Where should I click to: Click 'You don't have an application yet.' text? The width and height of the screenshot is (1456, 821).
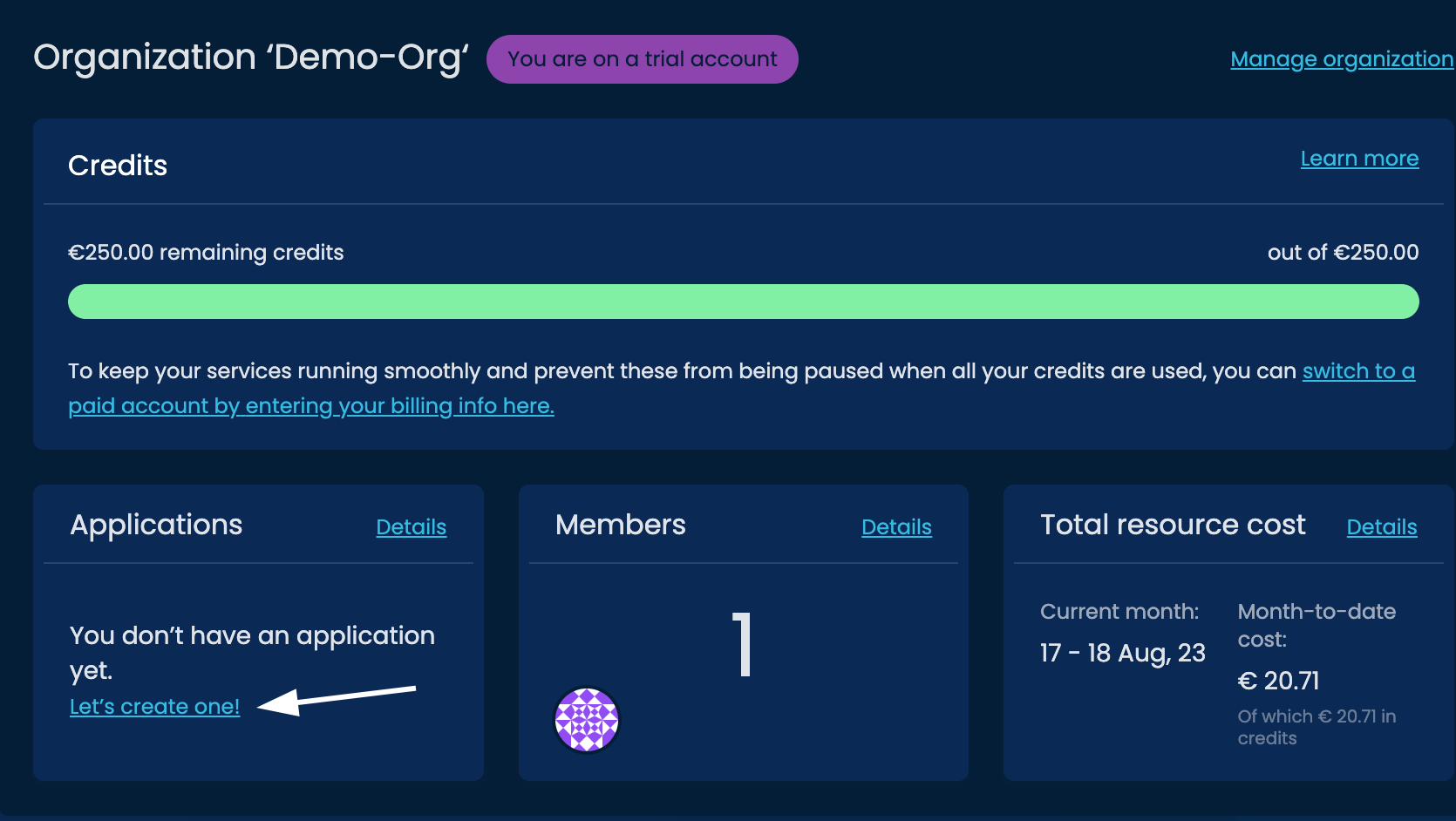(x=252, y=653)
